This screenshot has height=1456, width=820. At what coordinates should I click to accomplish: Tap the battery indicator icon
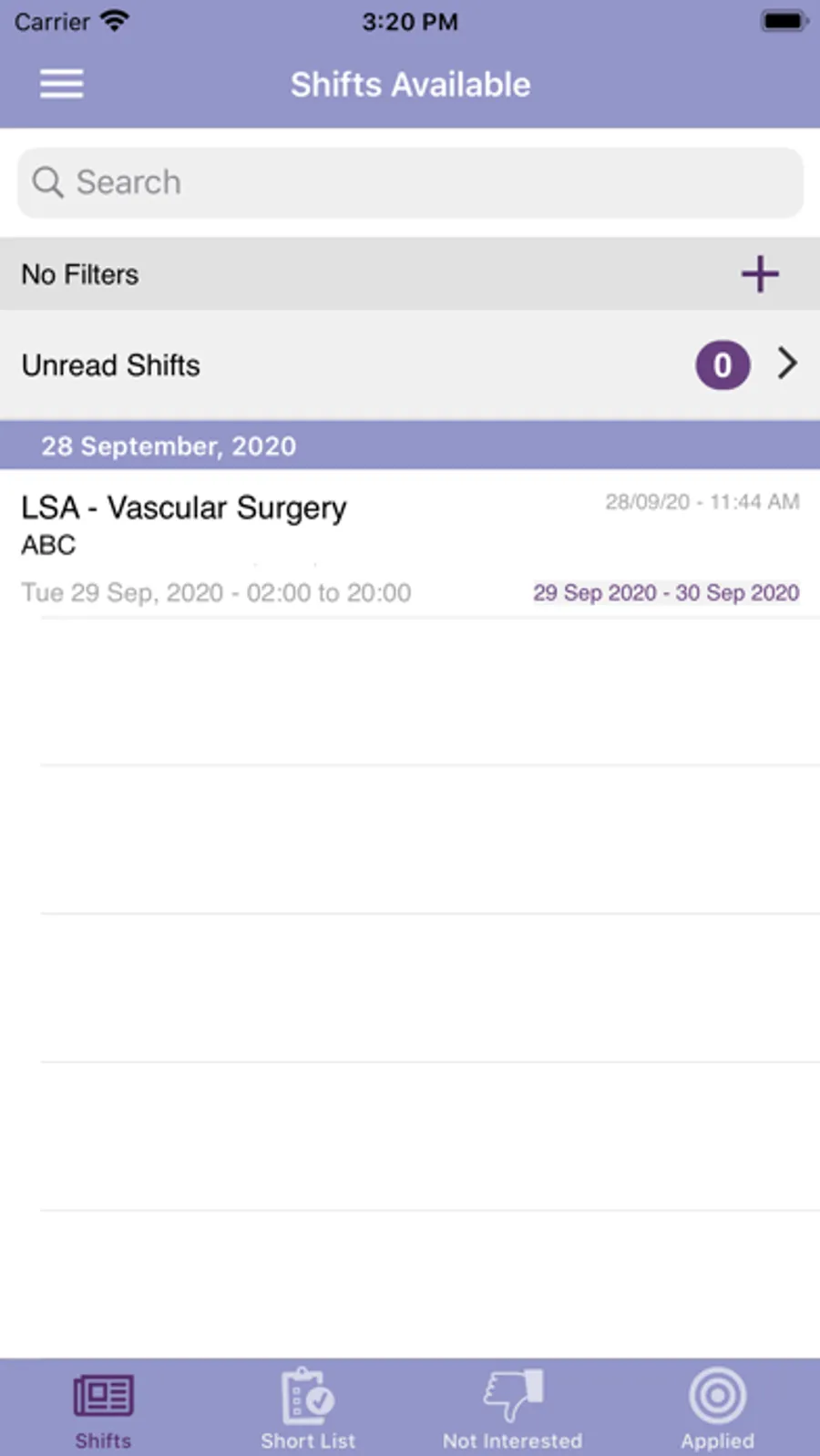tap(783, 21)
